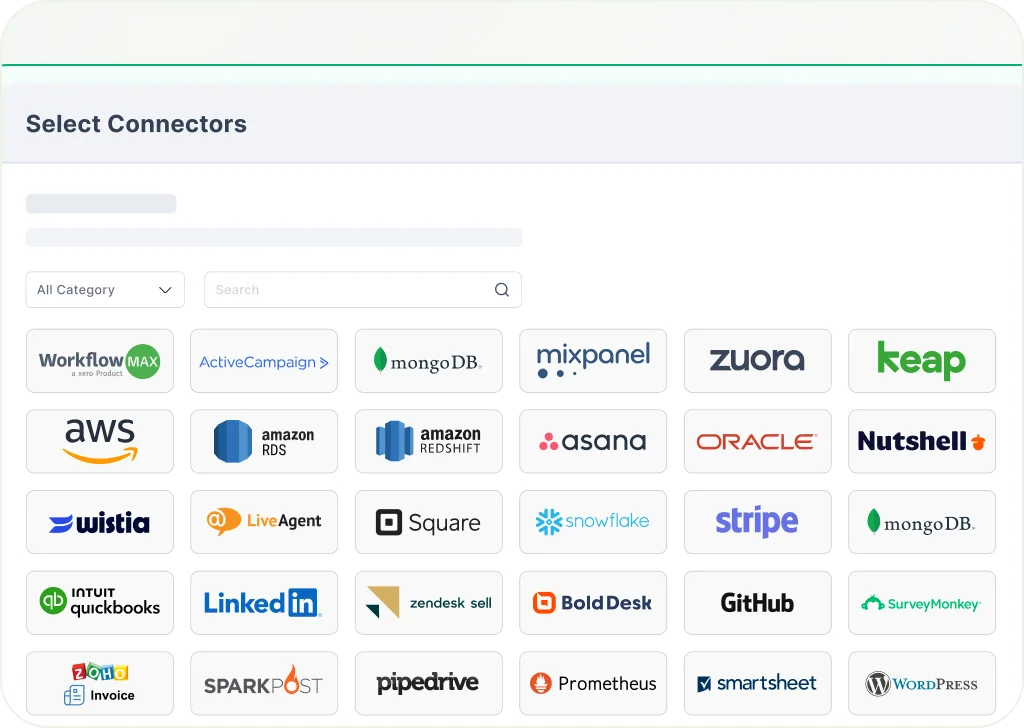Select the GitHub connector tile
Screen dimensions: 1024x728
click(757, 603)
